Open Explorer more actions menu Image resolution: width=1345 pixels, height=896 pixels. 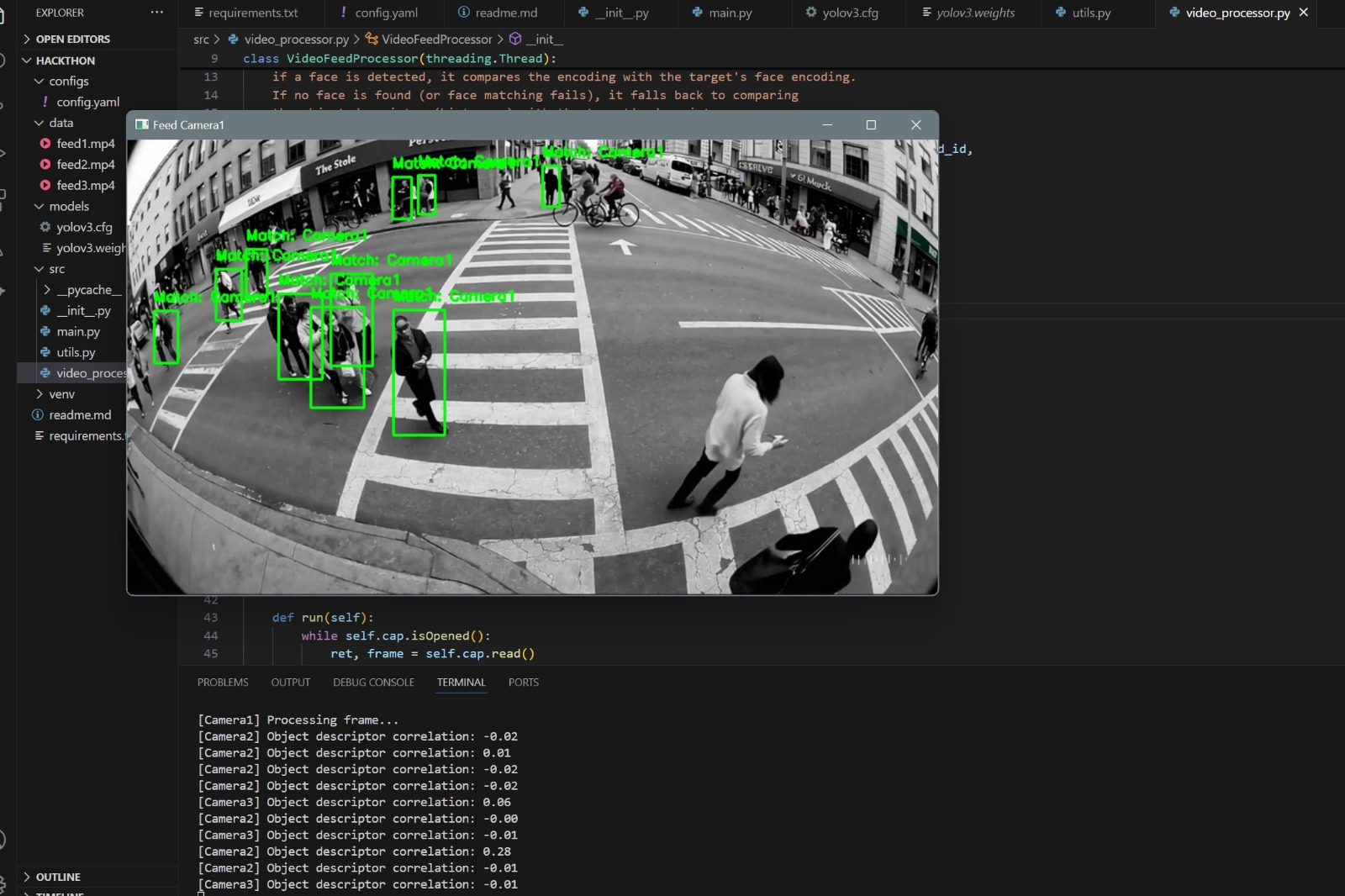156,12
